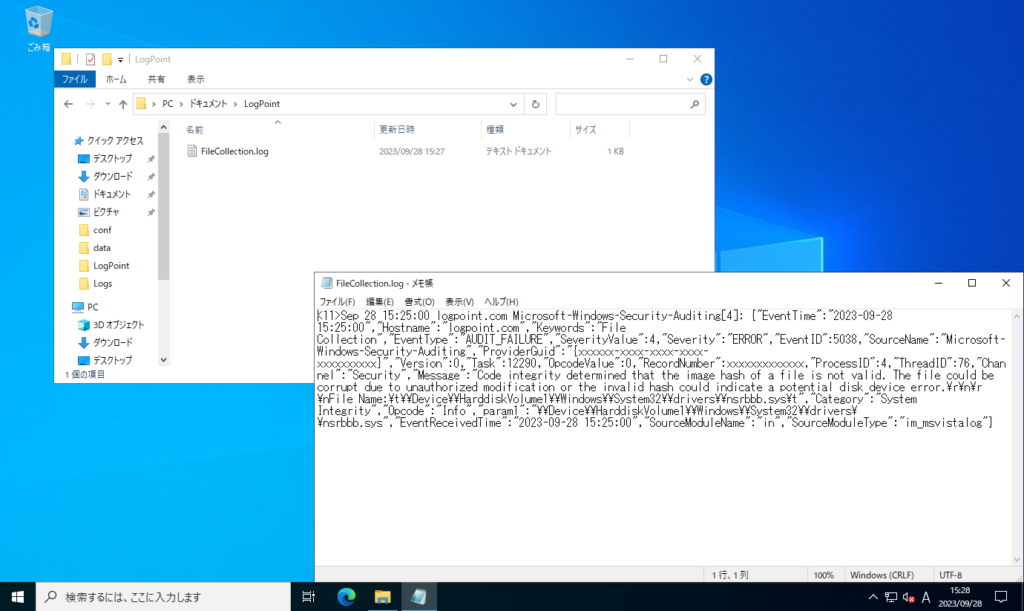Toggle IME input mode A indicator
Screen dimensions: 1024x611
(926, 597)
